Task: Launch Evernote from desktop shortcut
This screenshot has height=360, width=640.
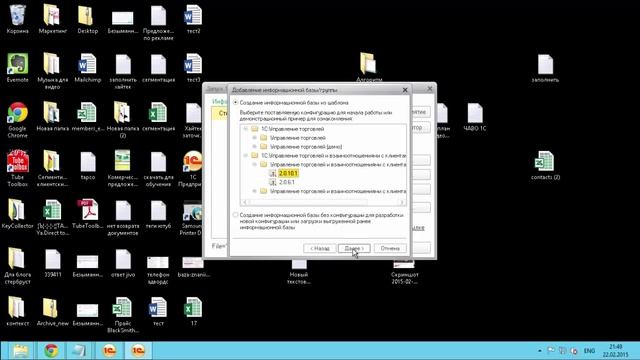Action: pos(18,67)
